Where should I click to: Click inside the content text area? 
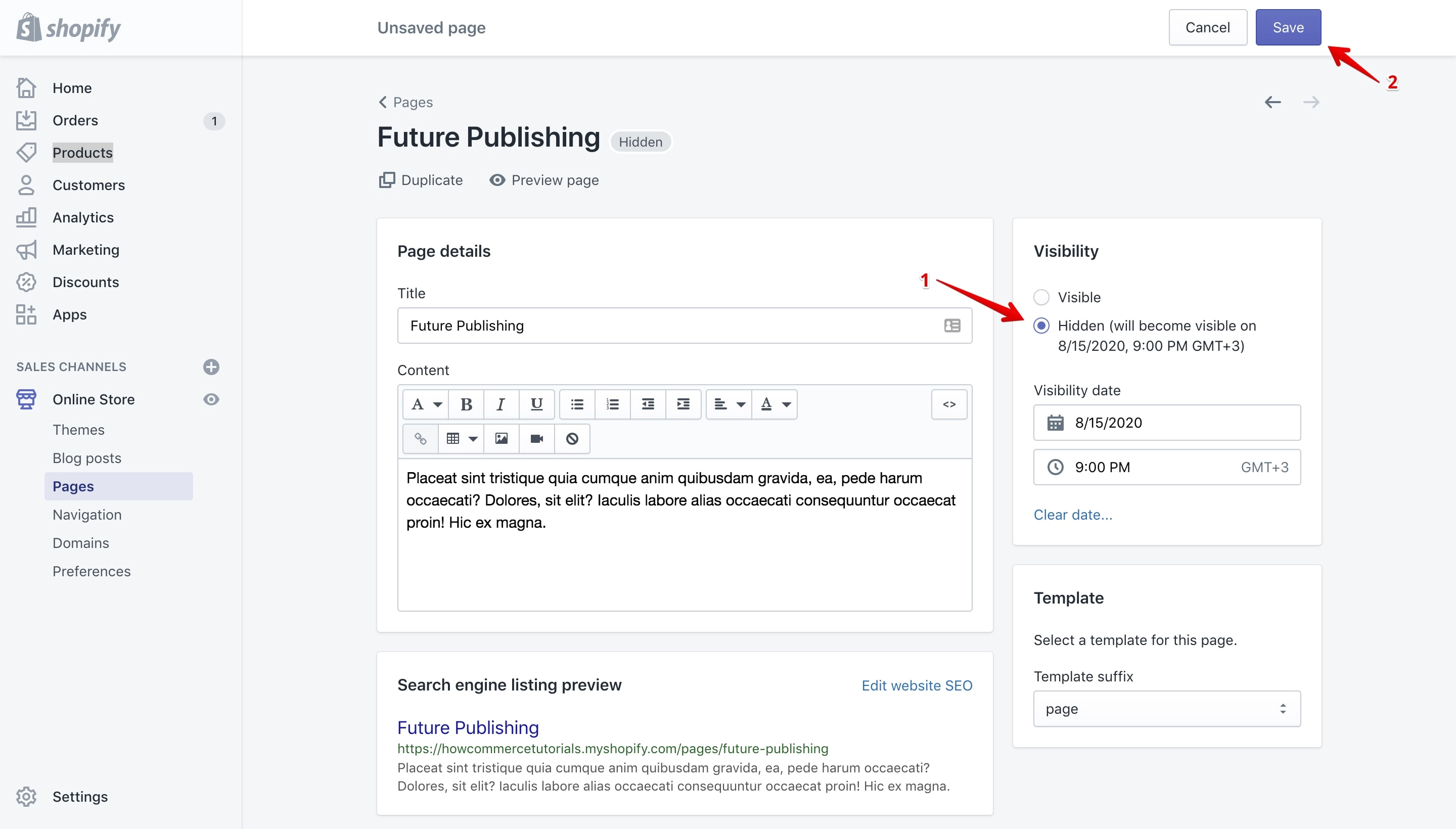(x=685, y=535)
